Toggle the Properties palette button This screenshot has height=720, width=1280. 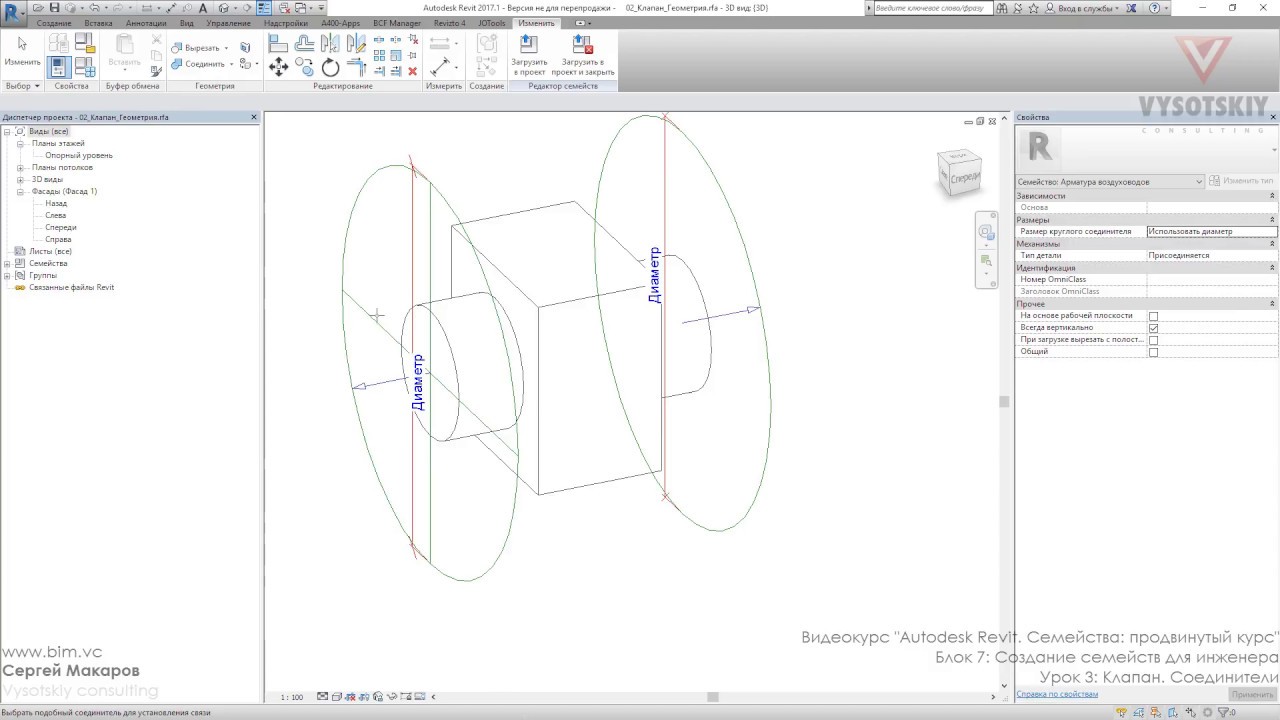58,67
